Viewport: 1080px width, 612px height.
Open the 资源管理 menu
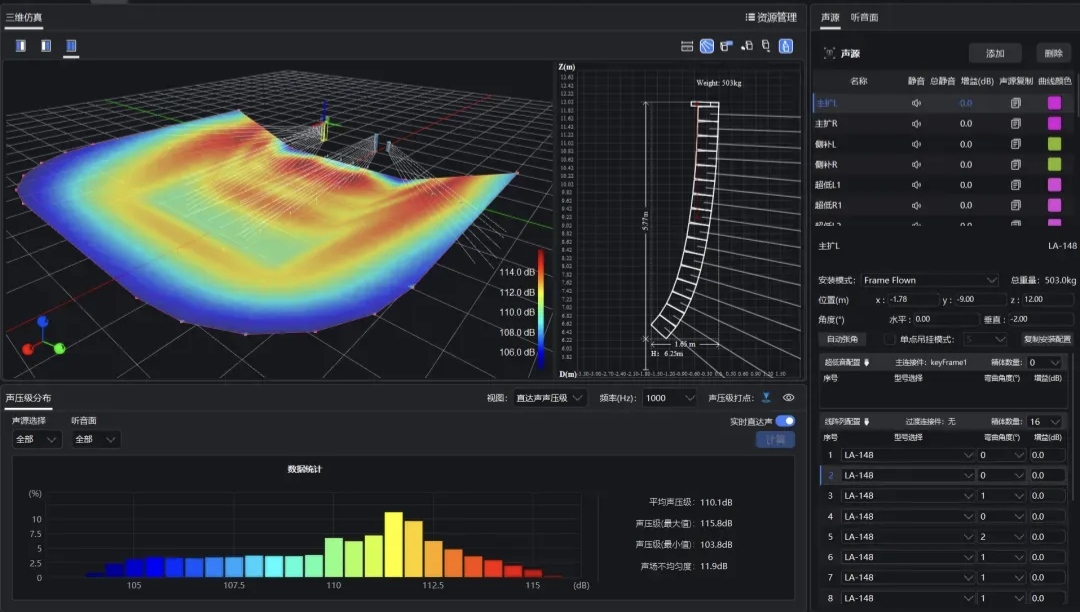771,17
